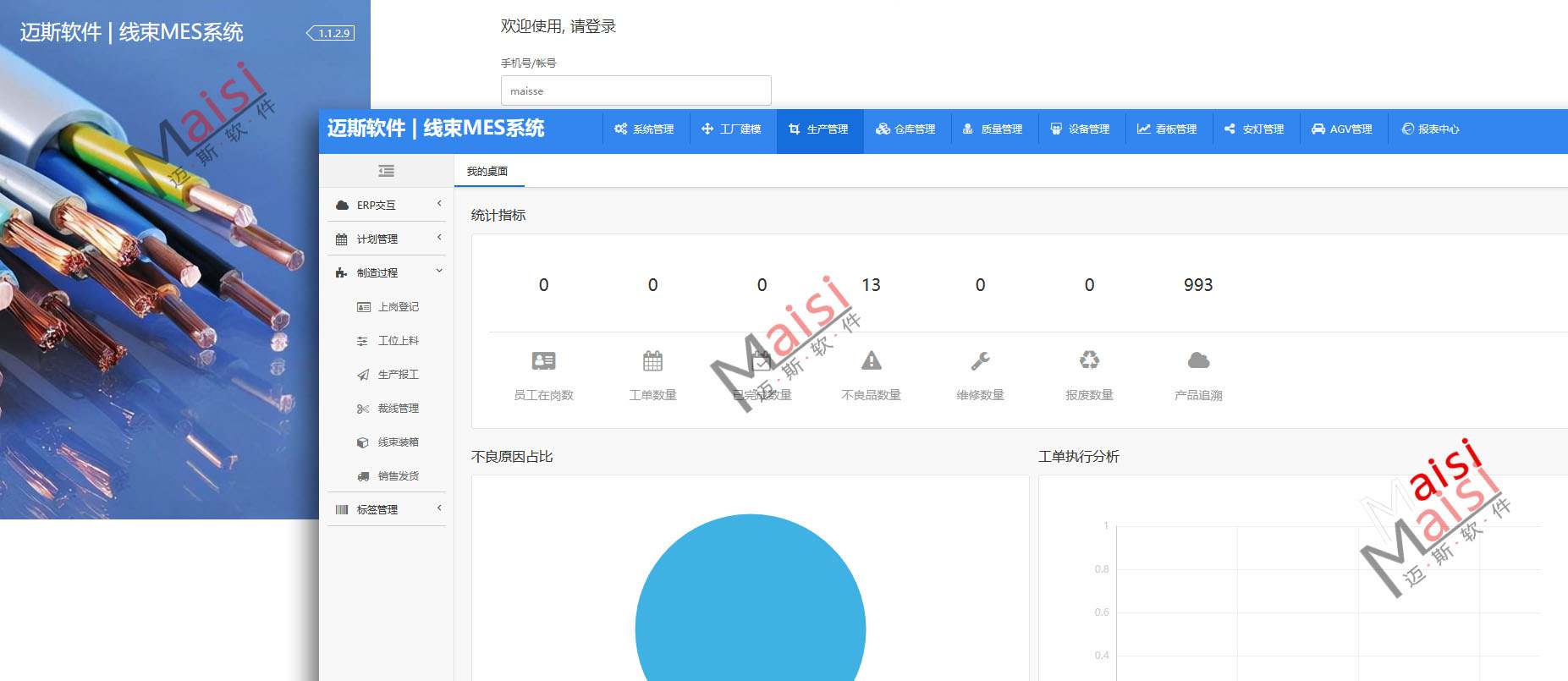Screen dimensions: 1568x681
Task: Collapse the 制造过程 sidebar chevron
Action: 439,272
